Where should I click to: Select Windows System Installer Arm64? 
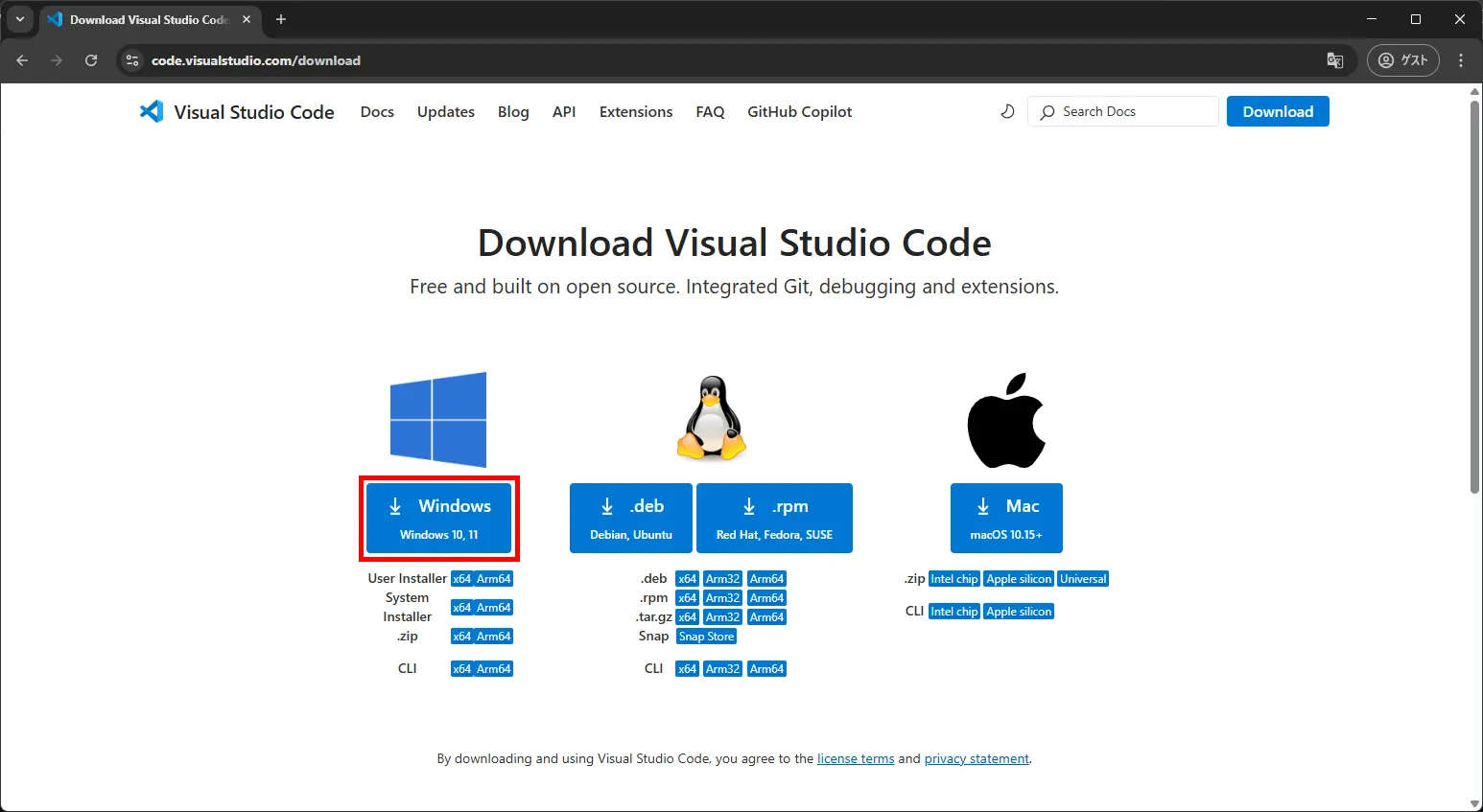tap(494, 608)
